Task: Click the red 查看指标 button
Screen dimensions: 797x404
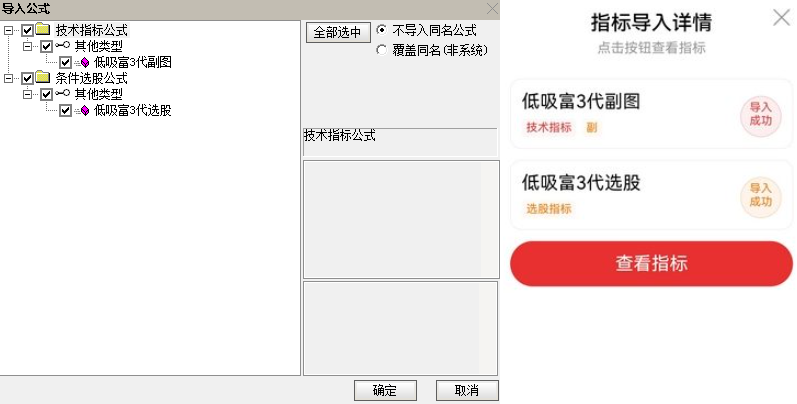Action: tap(651, 263)
